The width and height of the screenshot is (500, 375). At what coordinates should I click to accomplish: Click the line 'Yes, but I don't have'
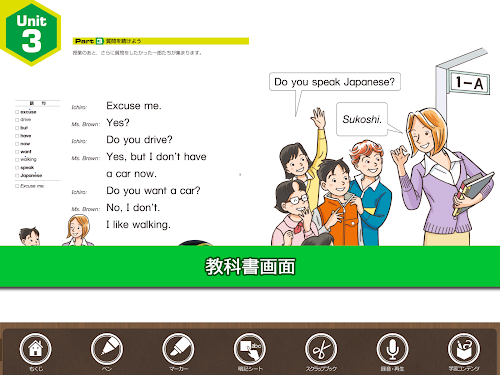point(156,157)
